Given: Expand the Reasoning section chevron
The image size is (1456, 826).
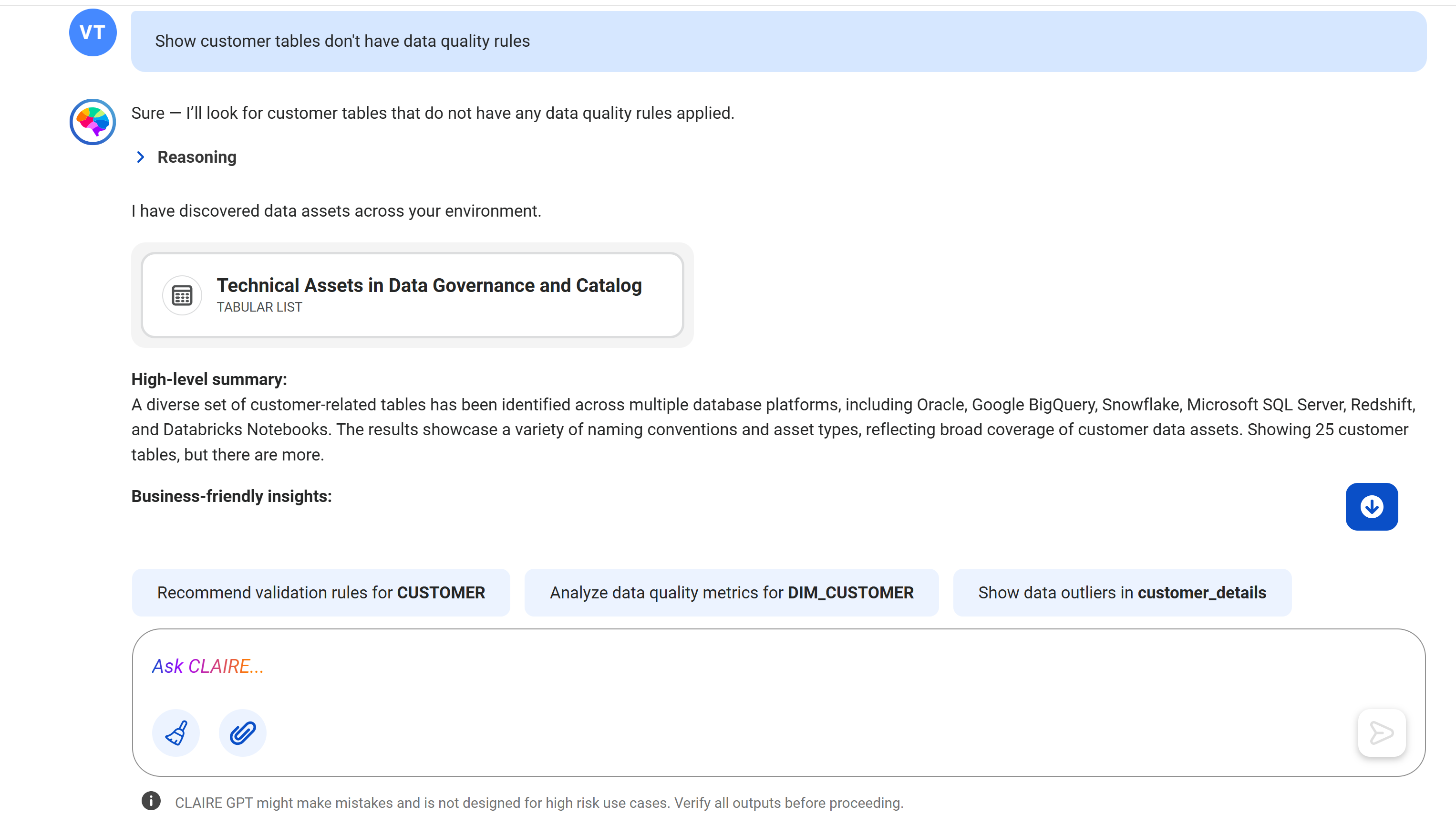Looking at the screenshot, I should [141, 157].
